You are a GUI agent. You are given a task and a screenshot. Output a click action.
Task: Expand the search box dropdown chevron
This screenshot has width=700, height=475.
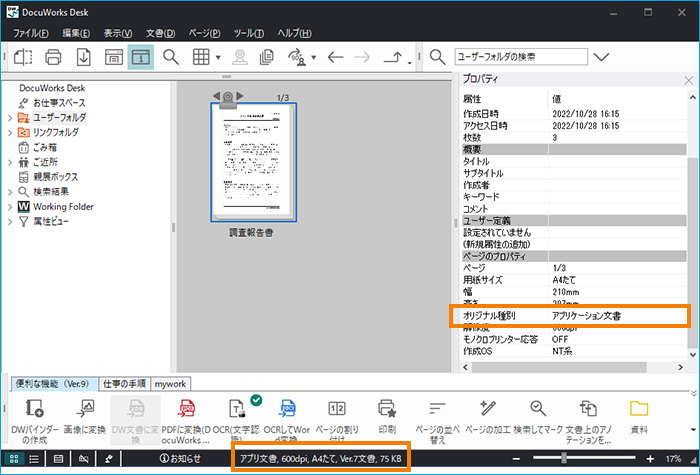[x=601, y=57]
